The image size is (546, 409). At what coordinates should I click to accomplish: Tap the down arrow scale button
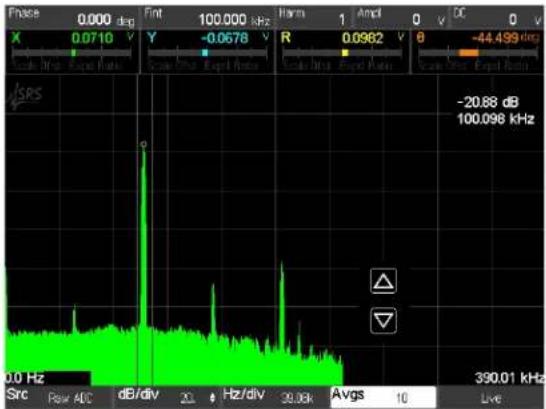pos(383,321)
